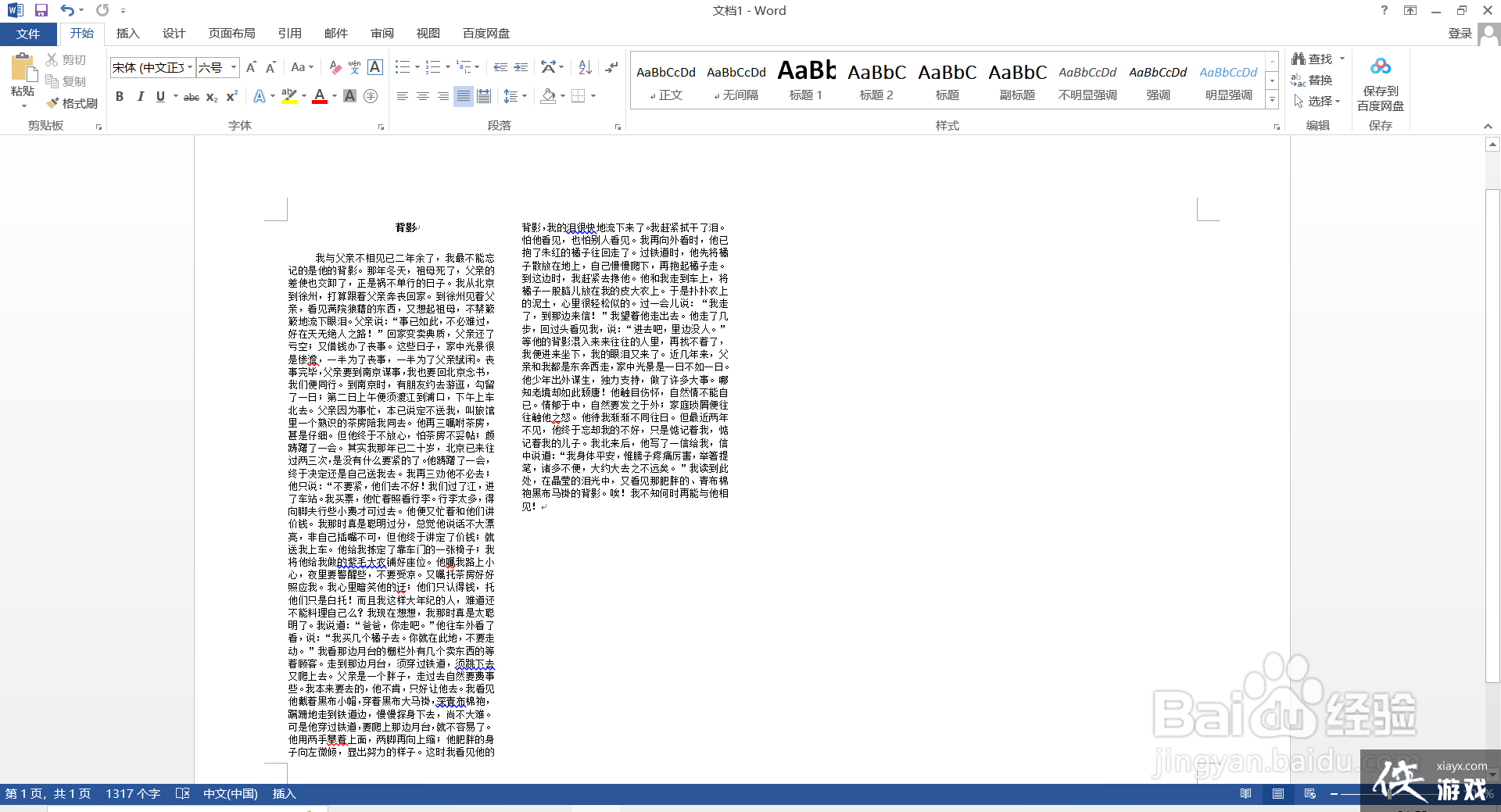
Task: Click the word count 1317 个字
Action: tap(133, 793)
